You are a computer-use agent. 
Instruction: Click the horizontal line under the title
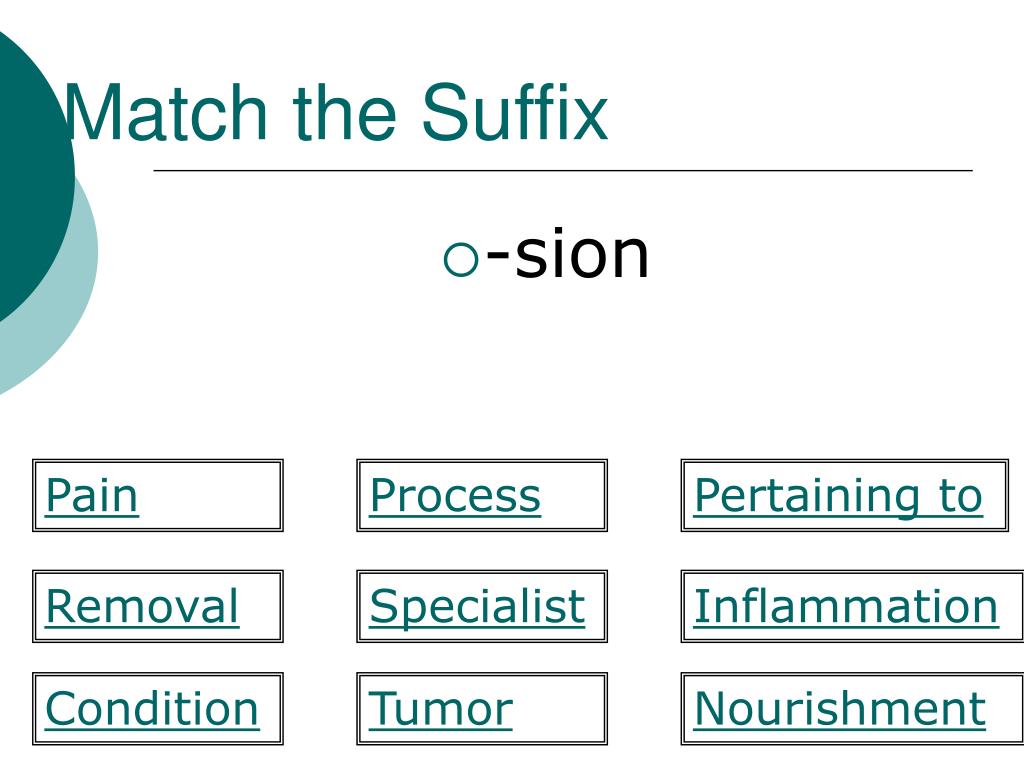pos(563,170)
